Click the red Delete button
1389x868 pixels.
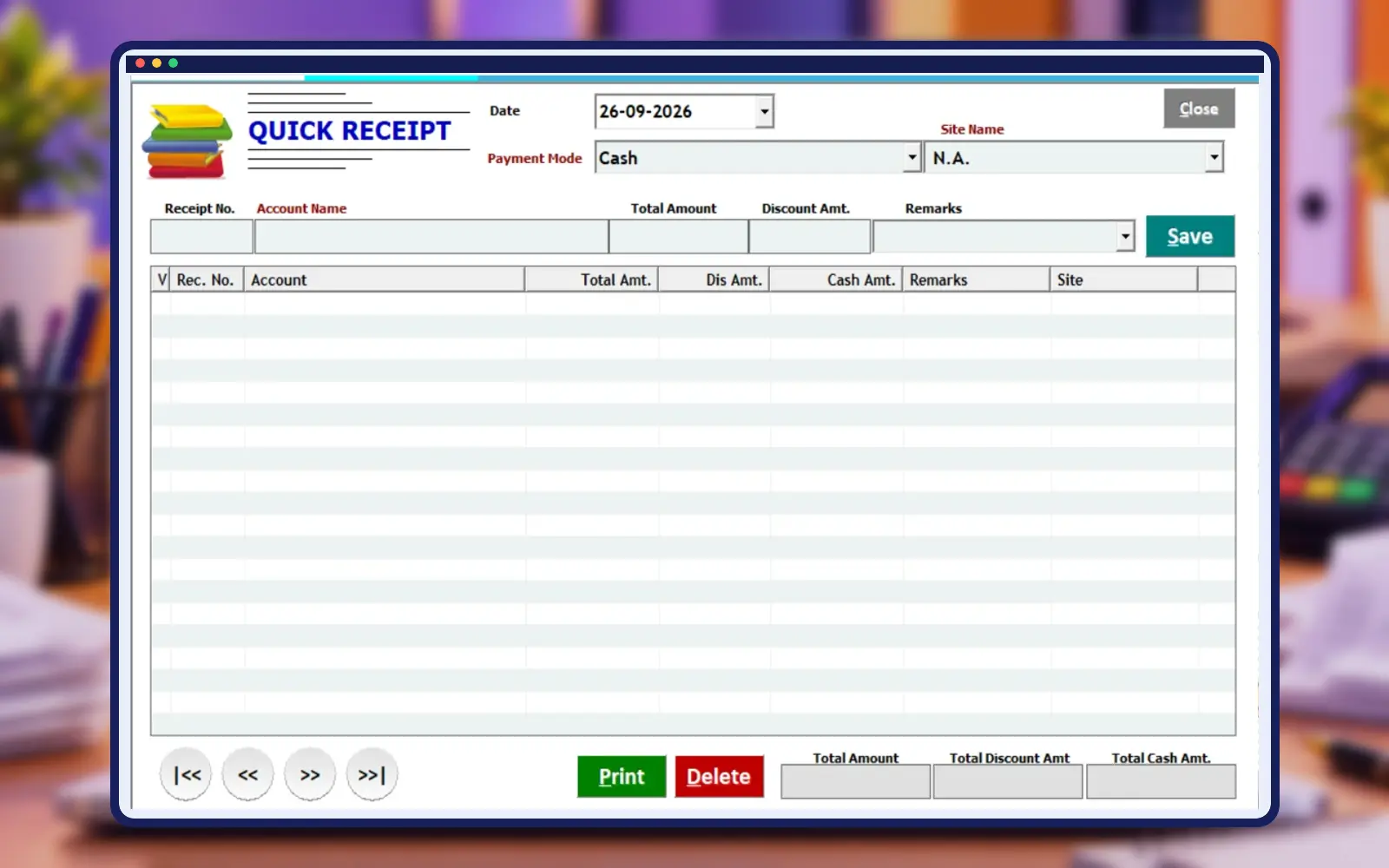(719, 776)
